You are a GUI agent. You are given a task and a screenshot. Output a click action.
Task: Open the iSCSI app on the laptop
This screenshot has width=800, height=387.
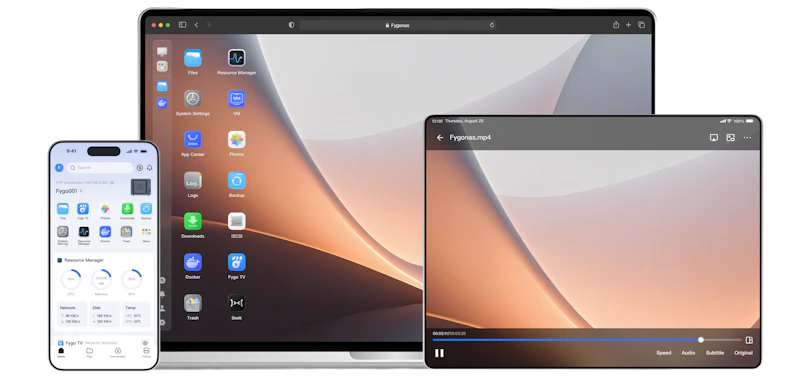pos(236,221)
